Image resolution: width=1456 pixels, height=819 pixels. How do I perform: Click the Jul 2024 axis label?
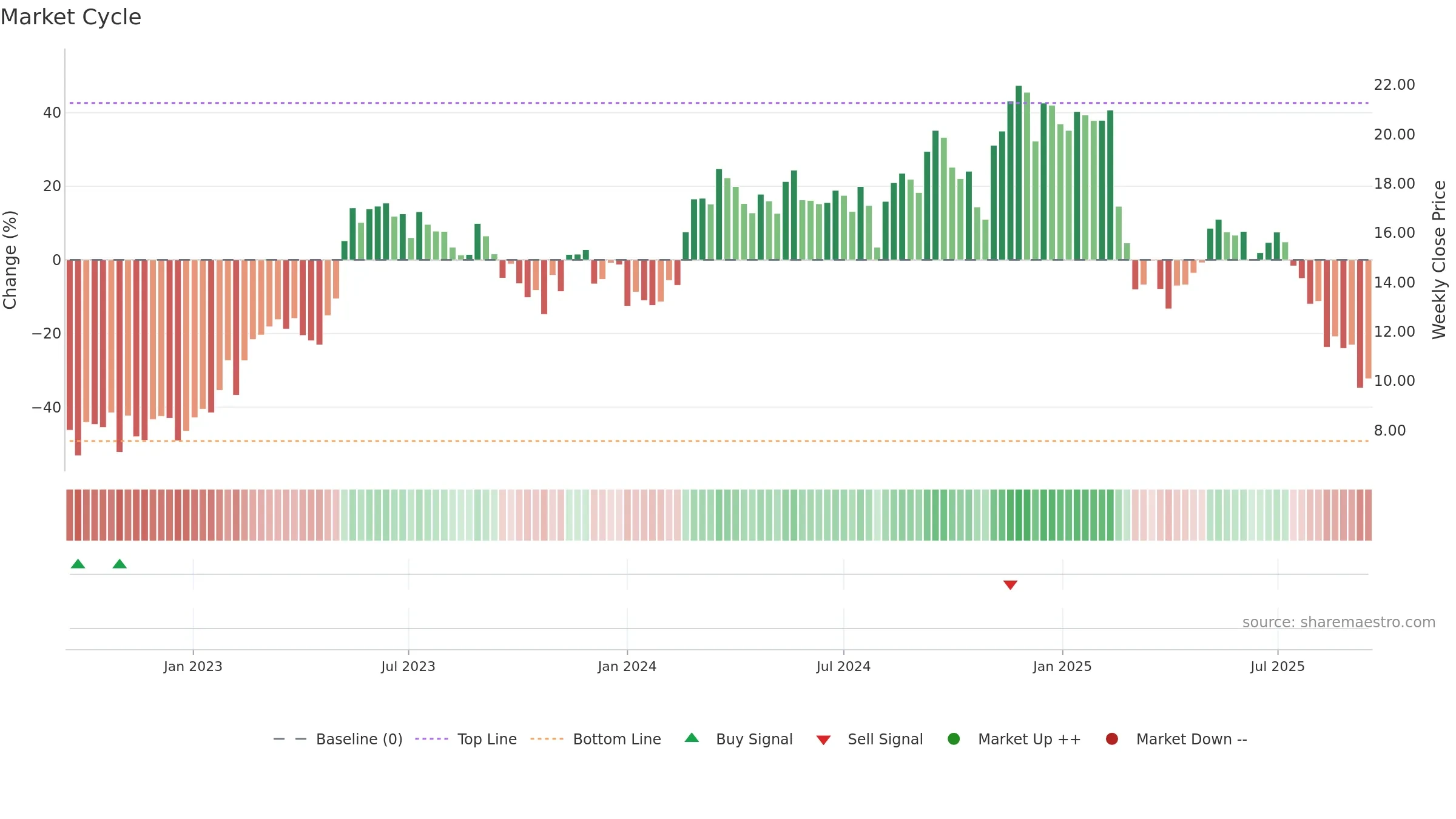843,667
